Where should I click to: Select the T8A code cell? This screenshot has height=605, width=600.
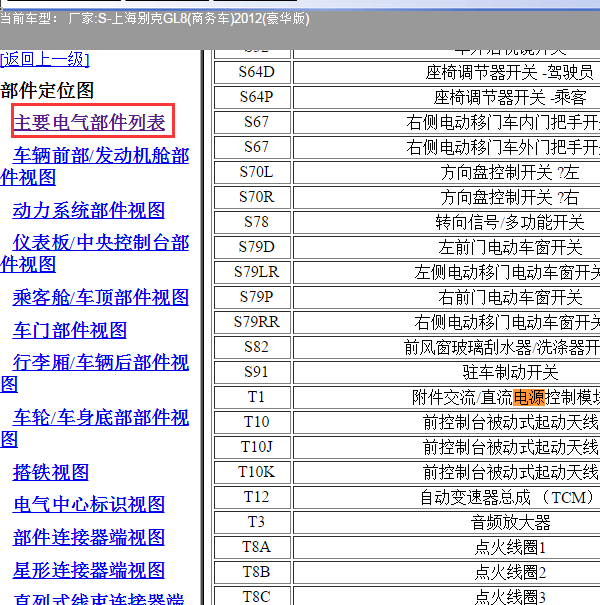point(253,547)
